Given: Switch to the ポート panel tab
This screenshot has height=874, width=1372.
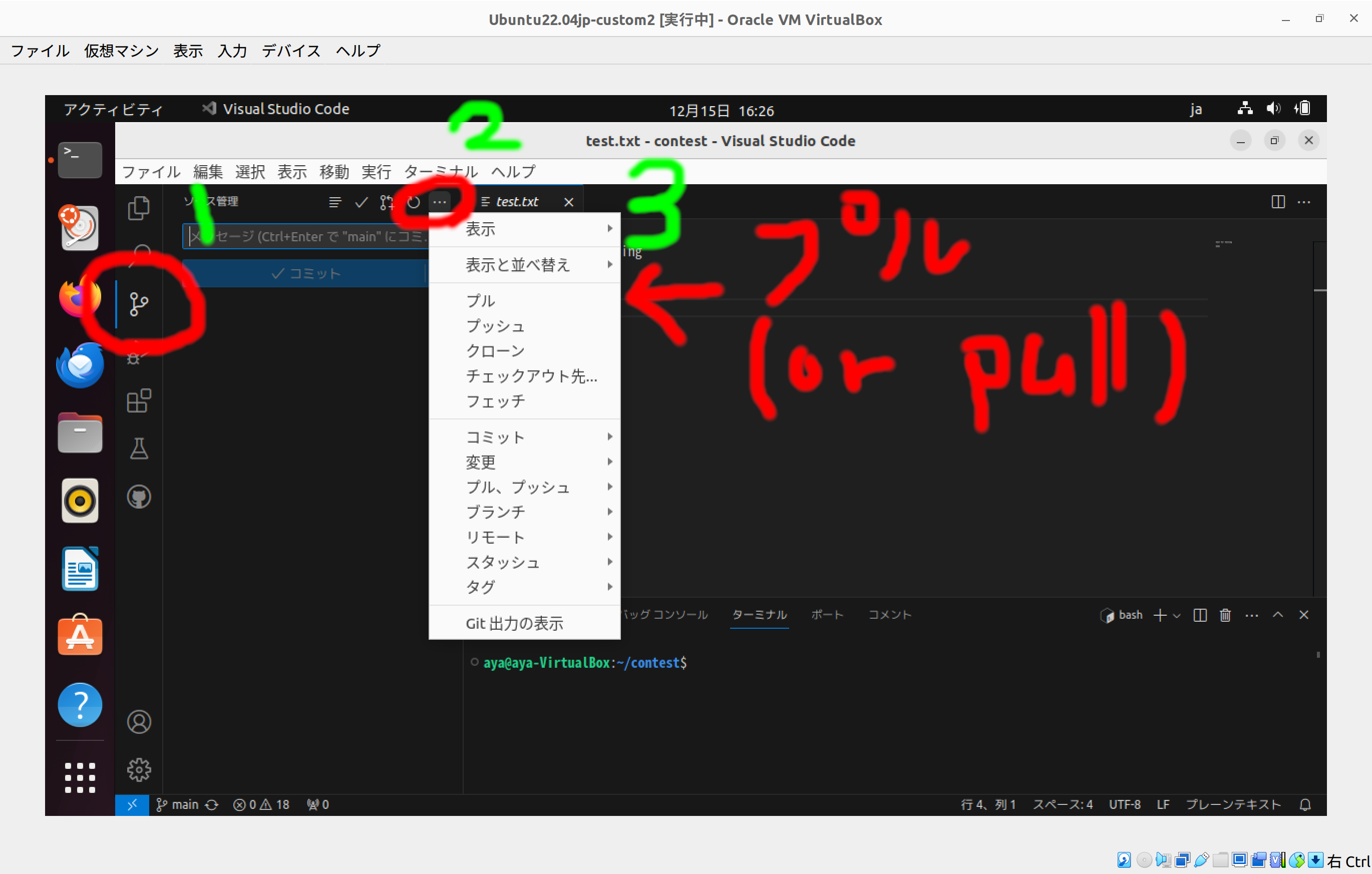Looking at the screenshot, I should (x=827, y=615).
